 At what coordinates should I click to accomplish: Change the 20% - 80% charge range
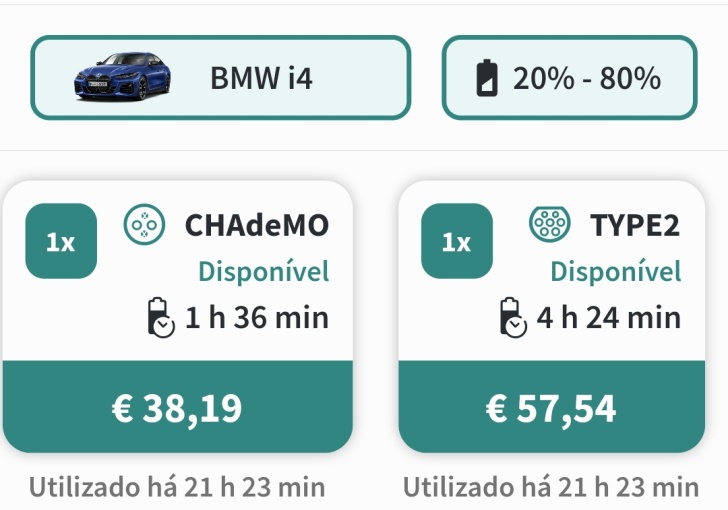(x=569, y=78)
